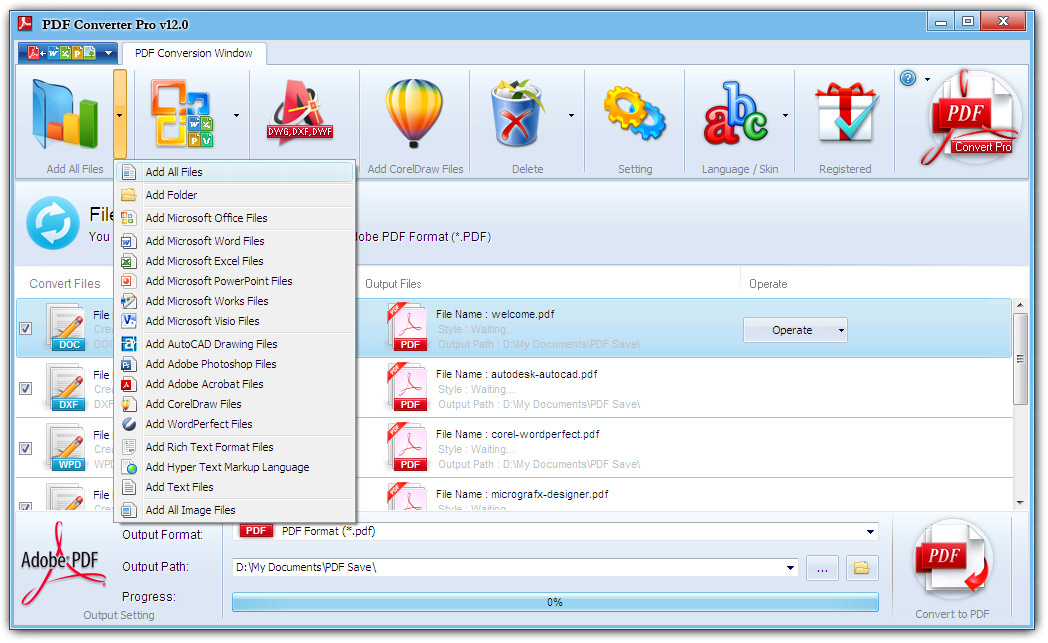Screen dimensions: 1048x643
Task: Click the DWG, DXF, DWF AutoCAD icon
Action: coord(299,114)
